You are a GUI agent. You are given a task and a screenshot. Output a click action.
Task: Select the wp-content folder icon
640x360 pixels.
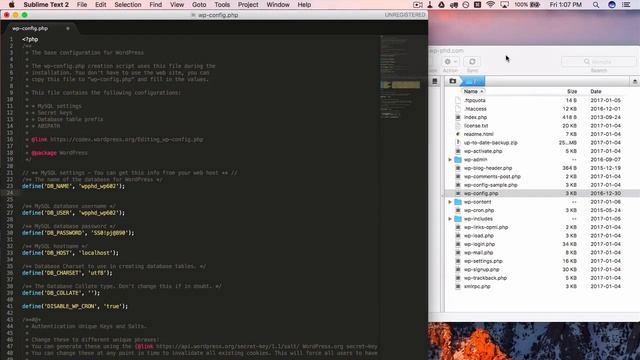pos(458,202)
